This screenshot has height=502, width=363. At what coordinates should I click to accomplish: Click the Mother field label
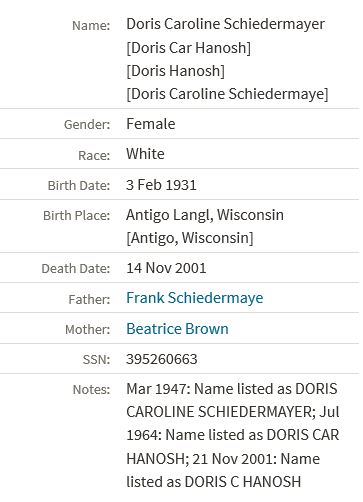click(87, 329)
